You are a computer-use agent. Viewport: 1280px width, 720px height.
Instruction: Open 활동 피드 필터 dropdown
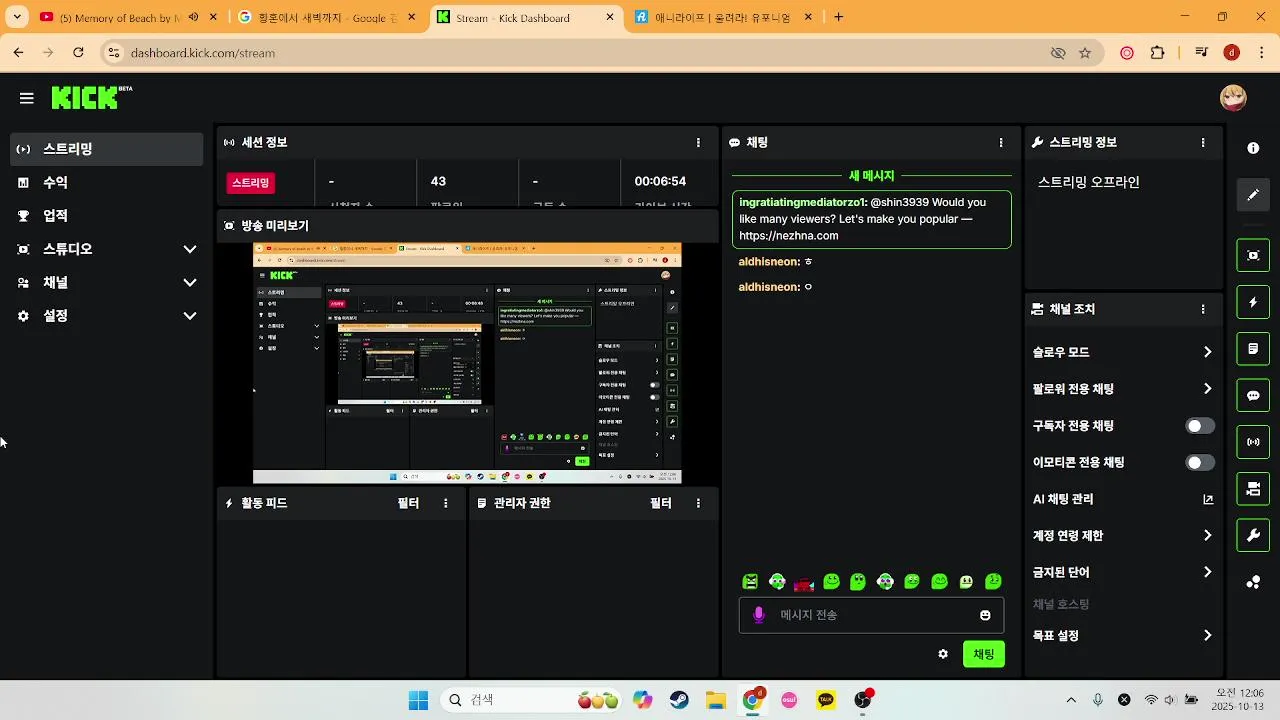tap(408, 503)
